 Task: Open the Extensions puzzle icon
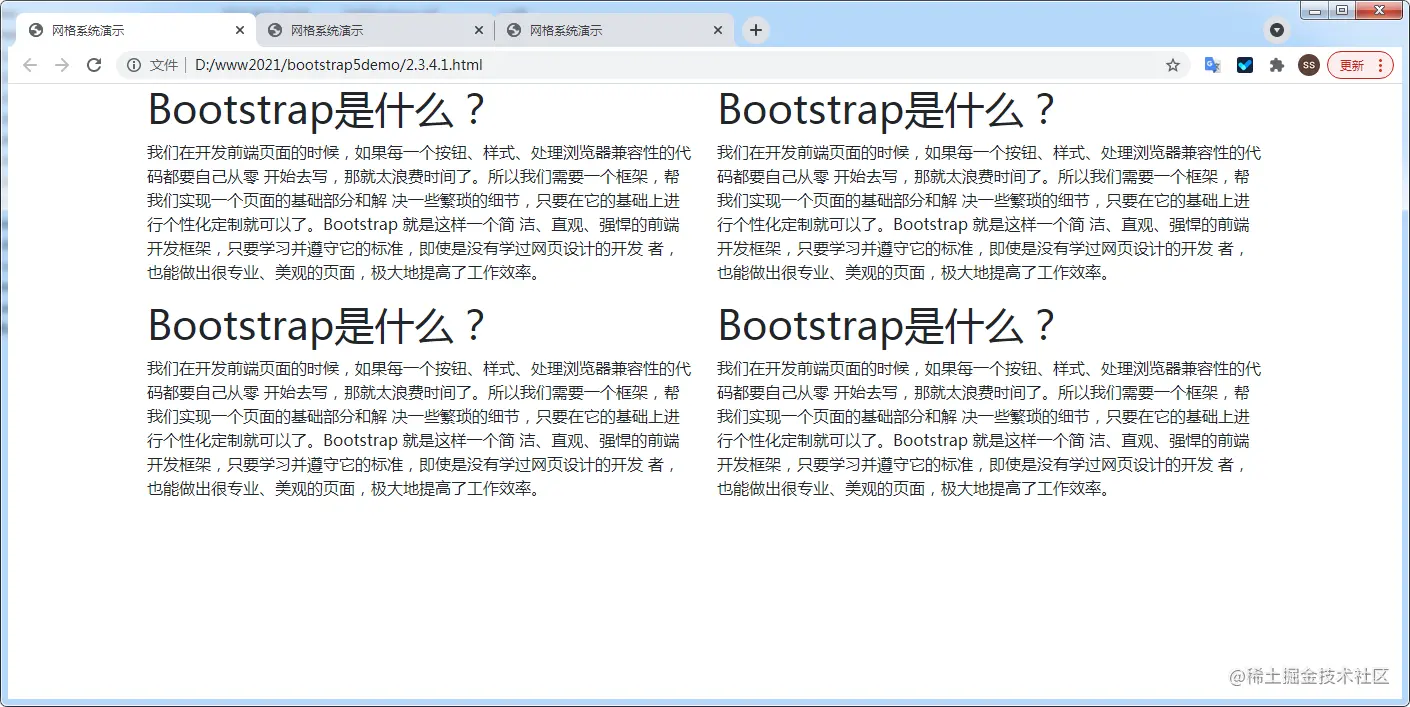1277,65
